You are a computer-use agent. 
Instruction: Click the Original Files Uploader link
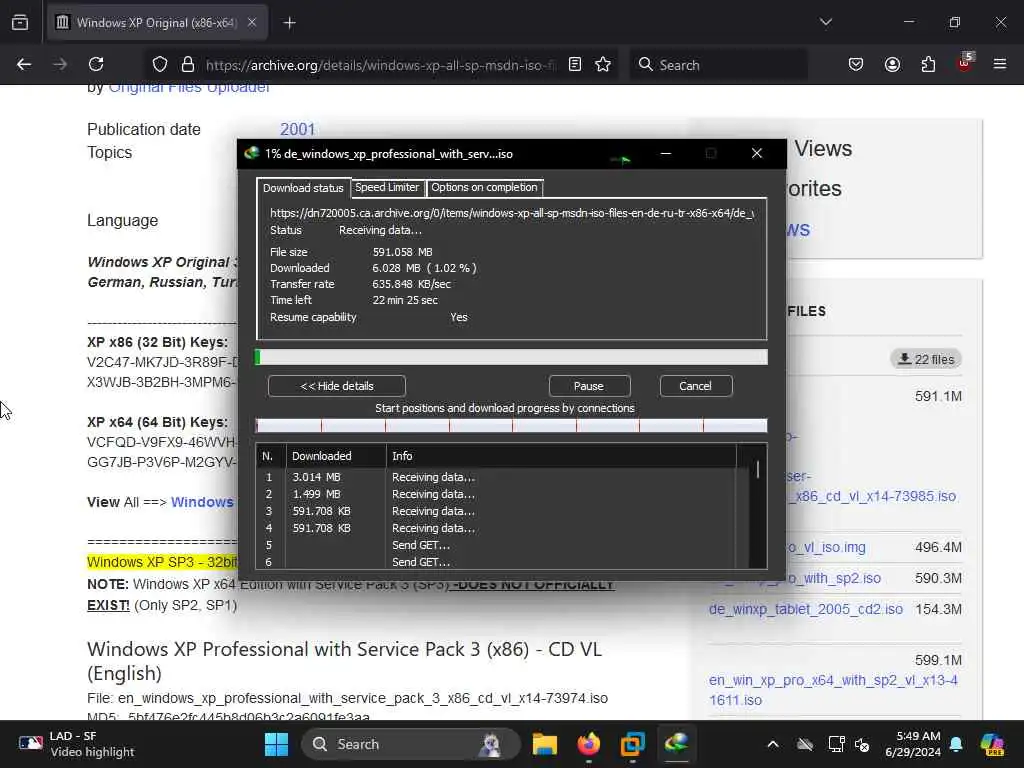[x=189, y=88]
